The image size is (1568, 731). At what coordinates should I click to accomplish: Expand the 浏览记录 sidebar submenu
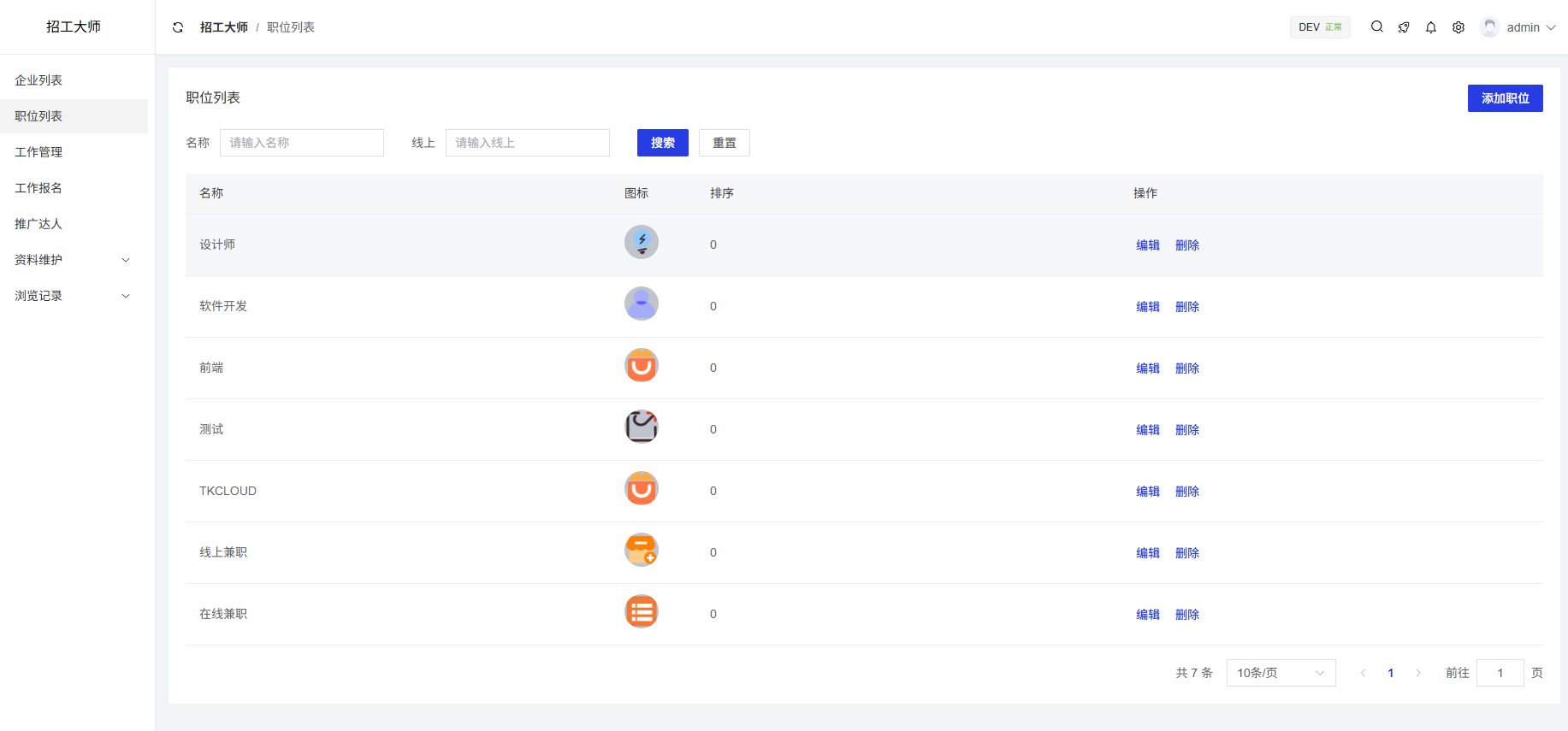(74, 296)
